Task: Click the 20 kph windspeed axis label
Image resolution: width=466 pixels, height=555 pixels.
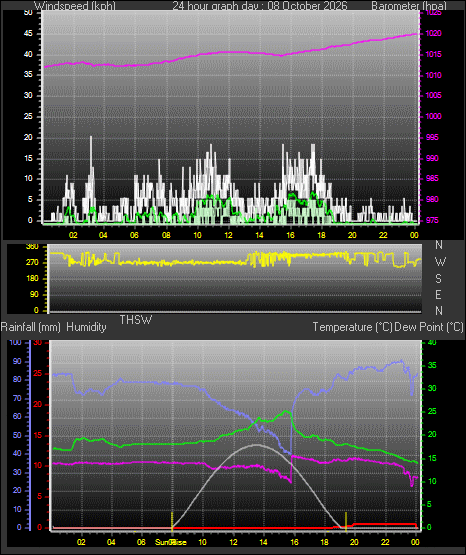Action: point(28,138)
